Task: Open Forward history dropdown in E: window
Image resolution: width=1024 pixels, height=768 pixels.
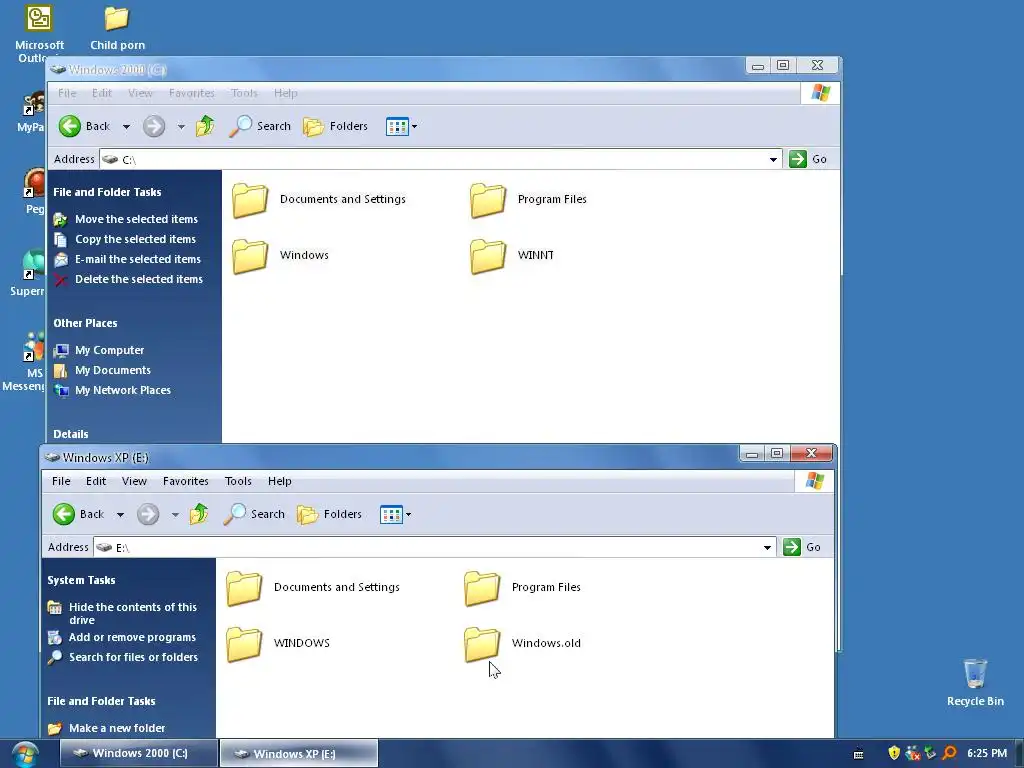Action: pos(175,515)
